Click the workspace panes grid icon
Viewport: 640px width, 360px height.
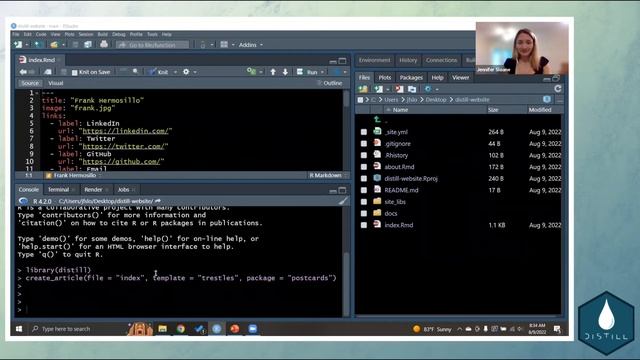[224, 44]
